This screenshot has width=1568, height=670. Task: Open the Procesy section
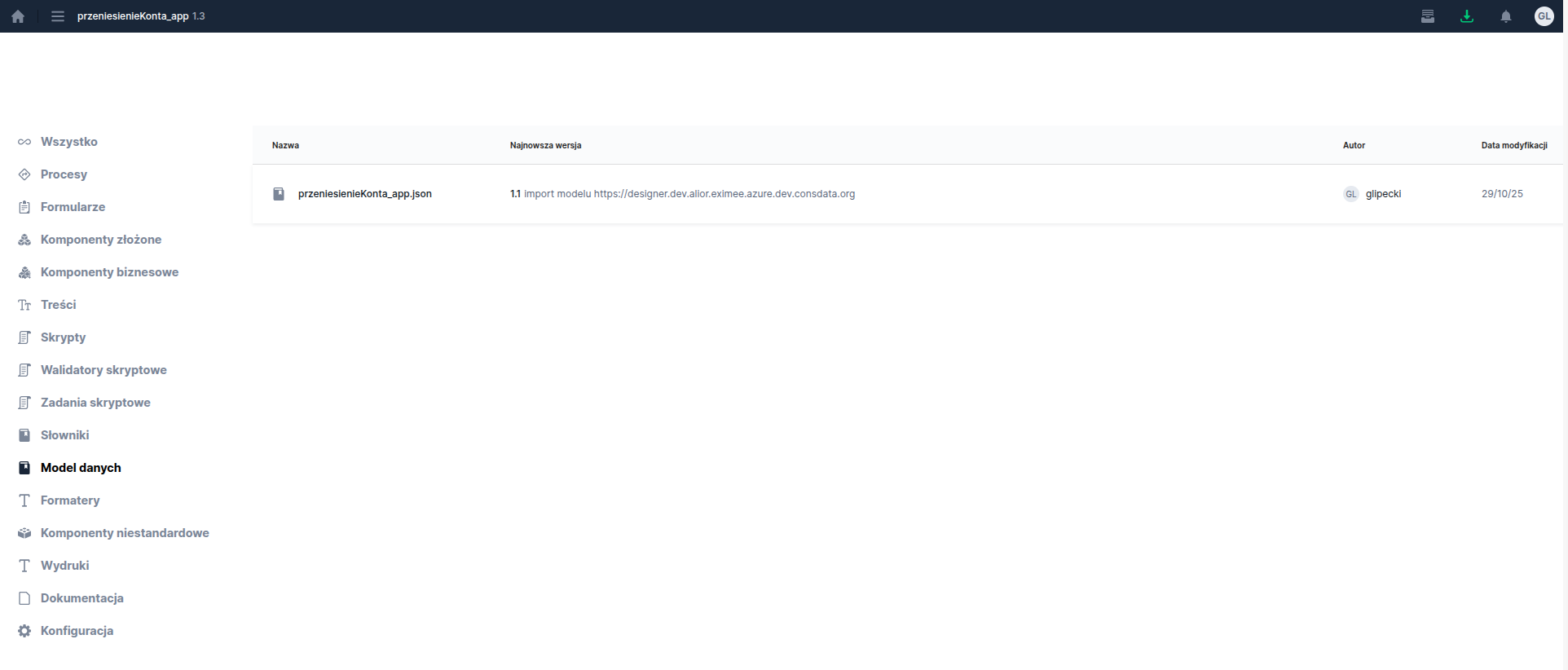[x=64, y=174]
